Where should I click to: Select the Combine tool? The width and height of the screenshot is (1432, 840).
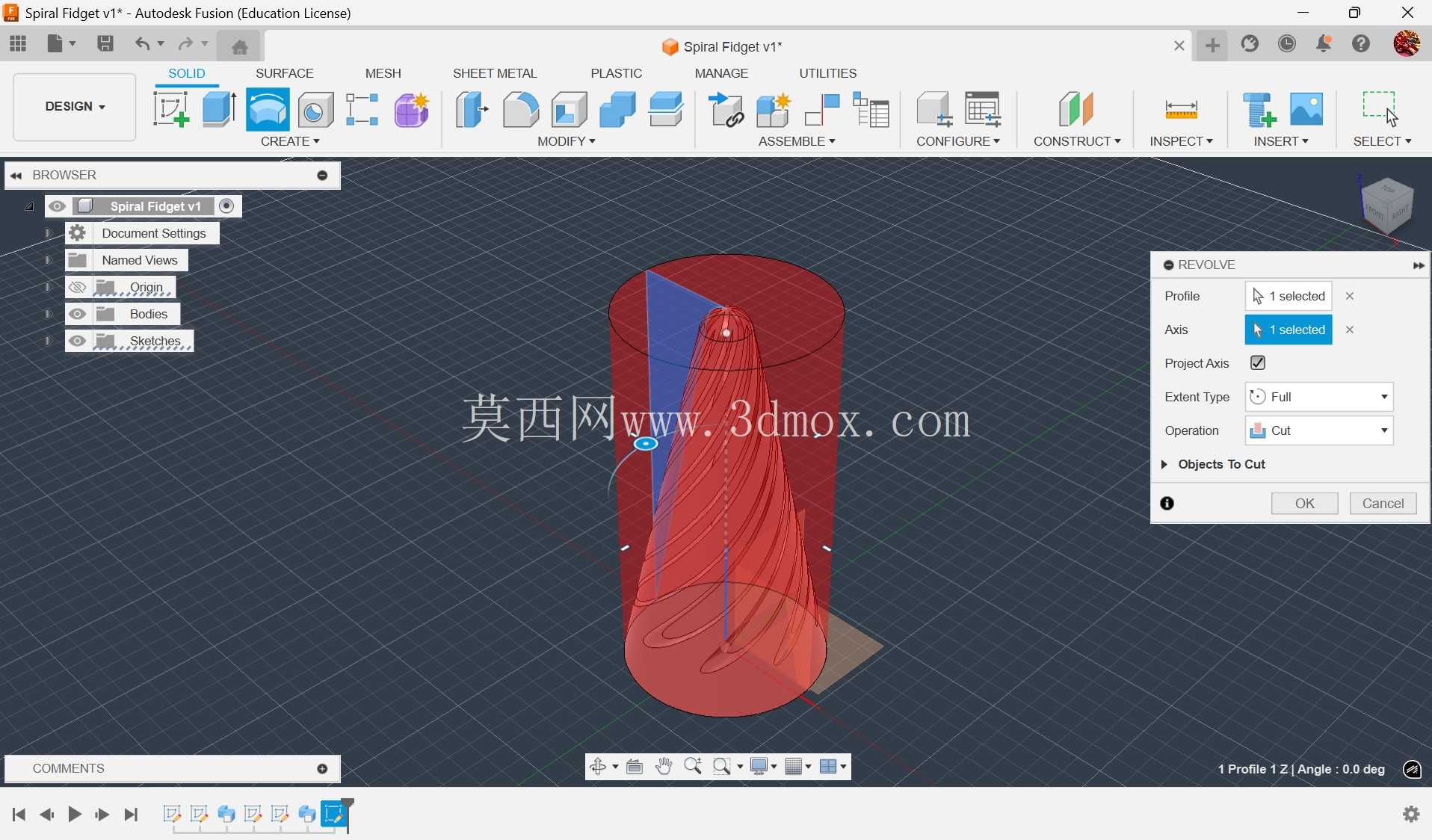[617, 110]
